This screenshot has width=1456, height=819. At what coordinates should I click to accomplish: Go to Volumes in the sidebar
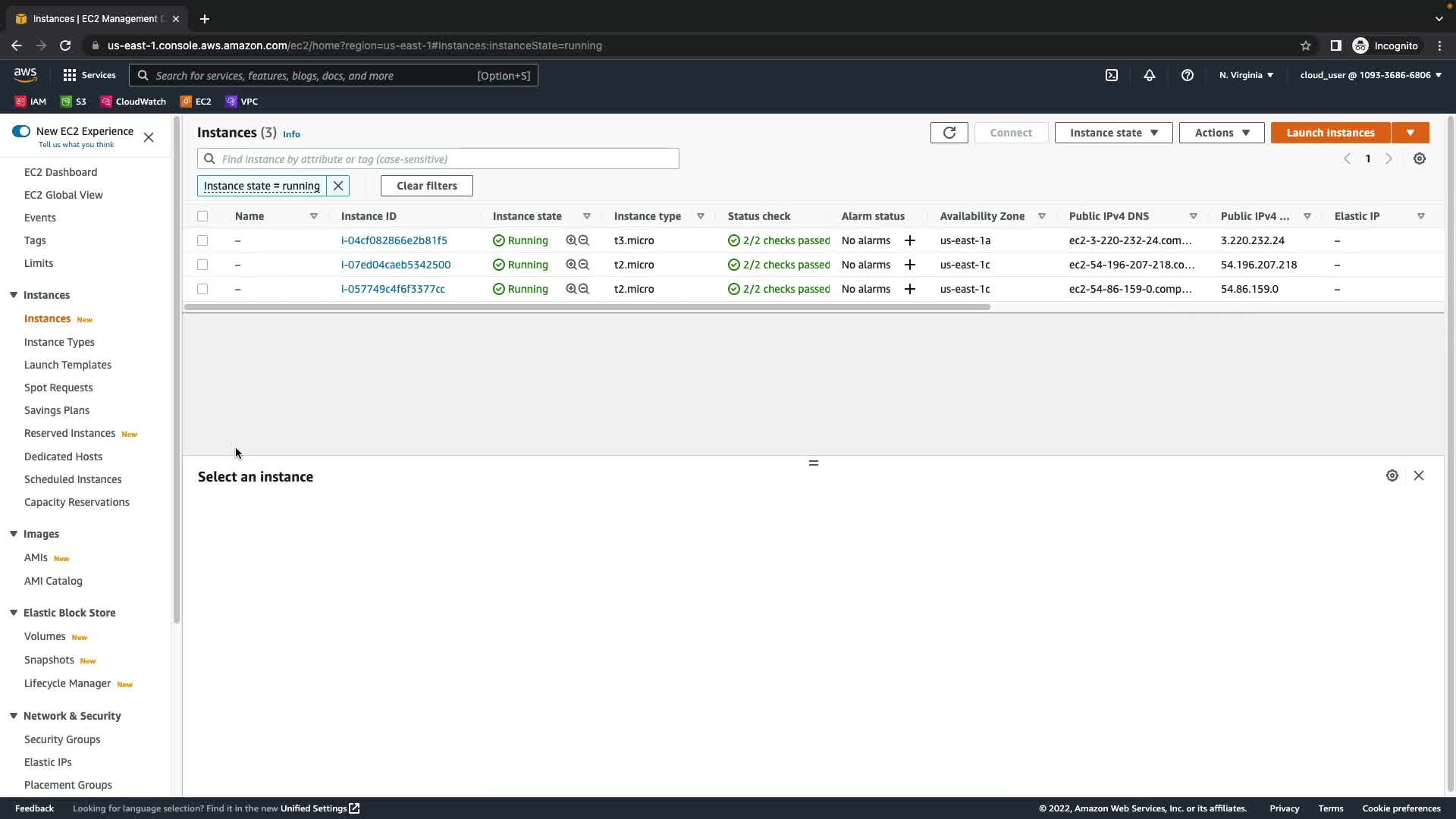click(x=45, y=636)
